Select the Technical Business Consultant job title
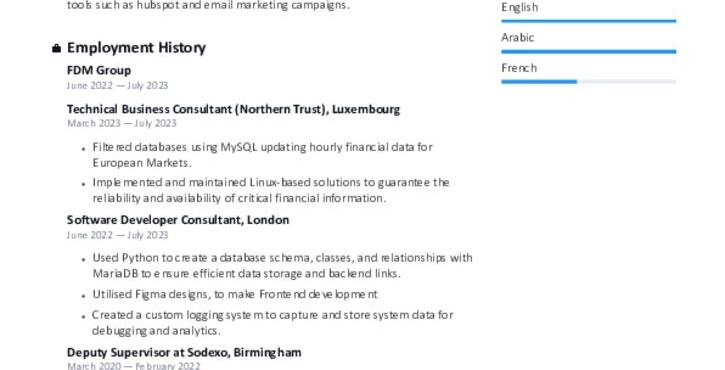725x370 pixels. pos(233,109)
